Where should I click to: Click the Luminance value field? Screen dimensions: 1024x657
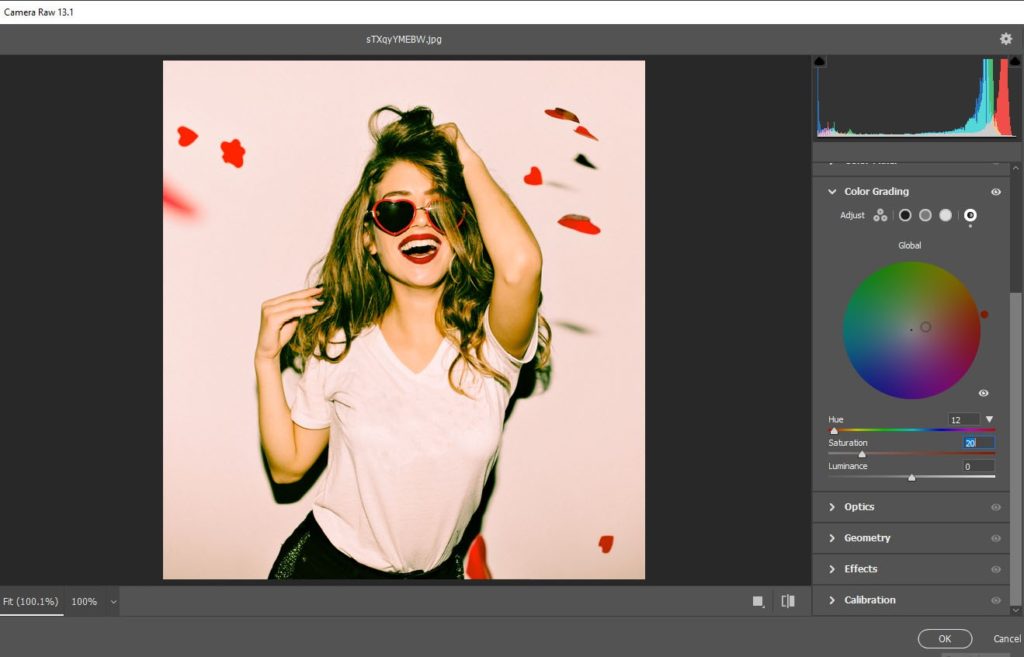pos(979,466)
